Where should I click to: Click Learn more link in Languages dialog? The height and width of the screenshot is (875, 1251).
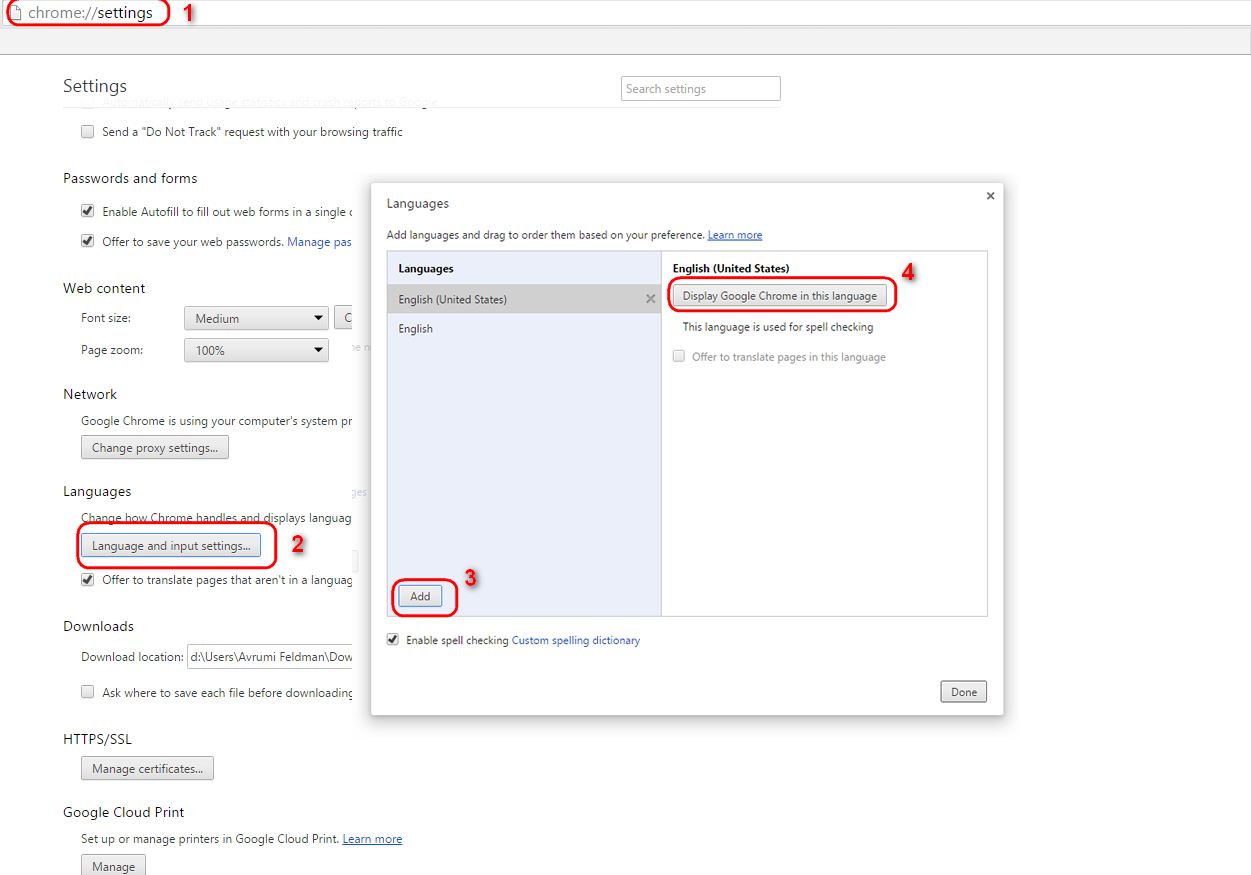pos(735,235)
